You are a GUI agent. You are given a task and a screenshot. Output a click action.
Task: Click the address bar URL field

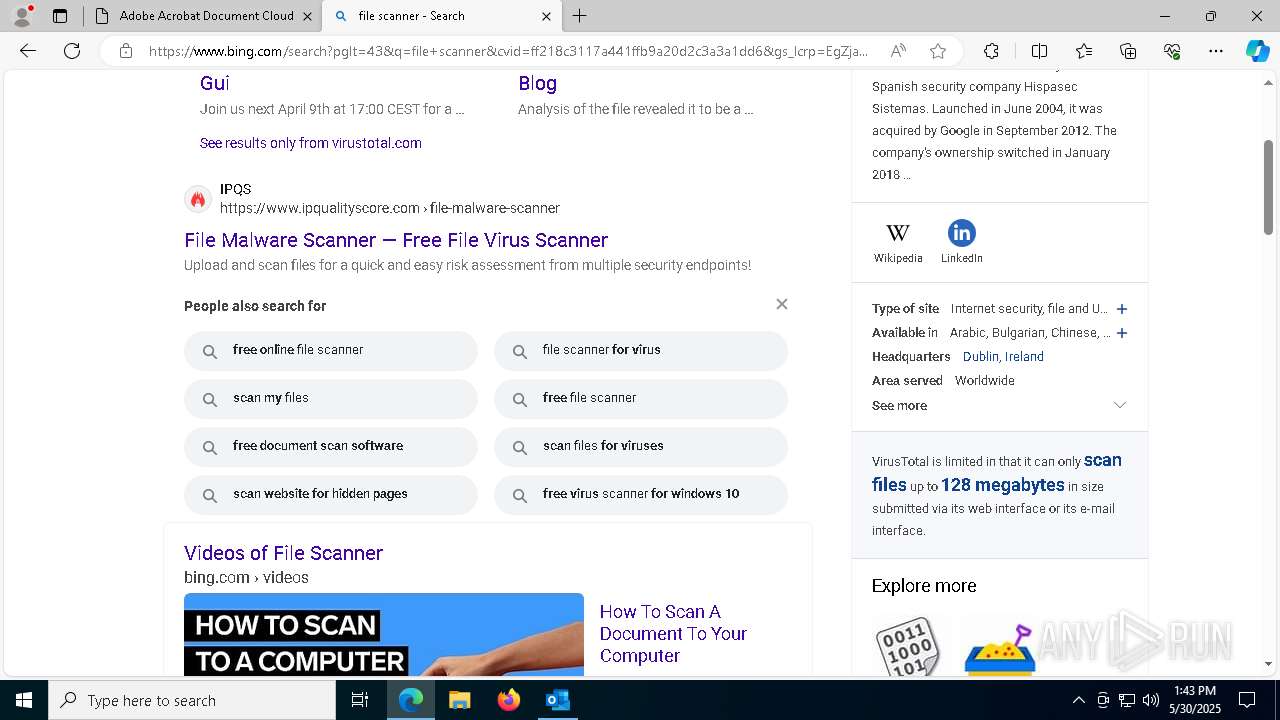pyautogui.click(x=508, y=51)
